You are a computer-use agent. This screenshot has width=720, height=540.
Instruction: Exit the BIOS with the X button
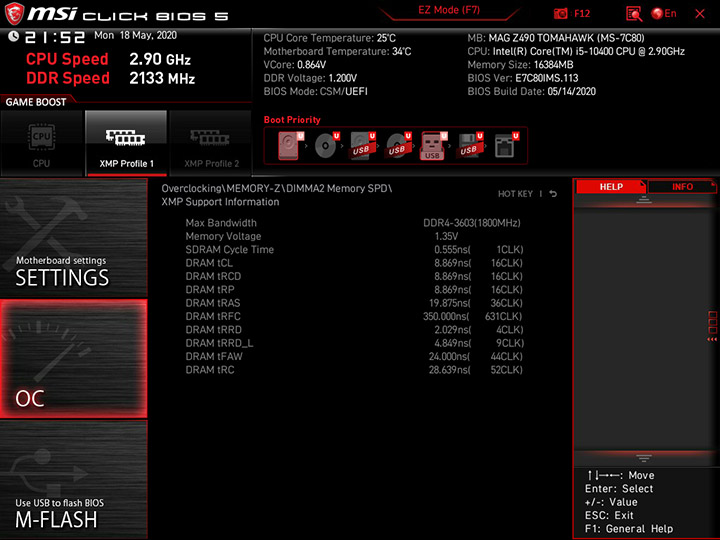tap(700, 14)
